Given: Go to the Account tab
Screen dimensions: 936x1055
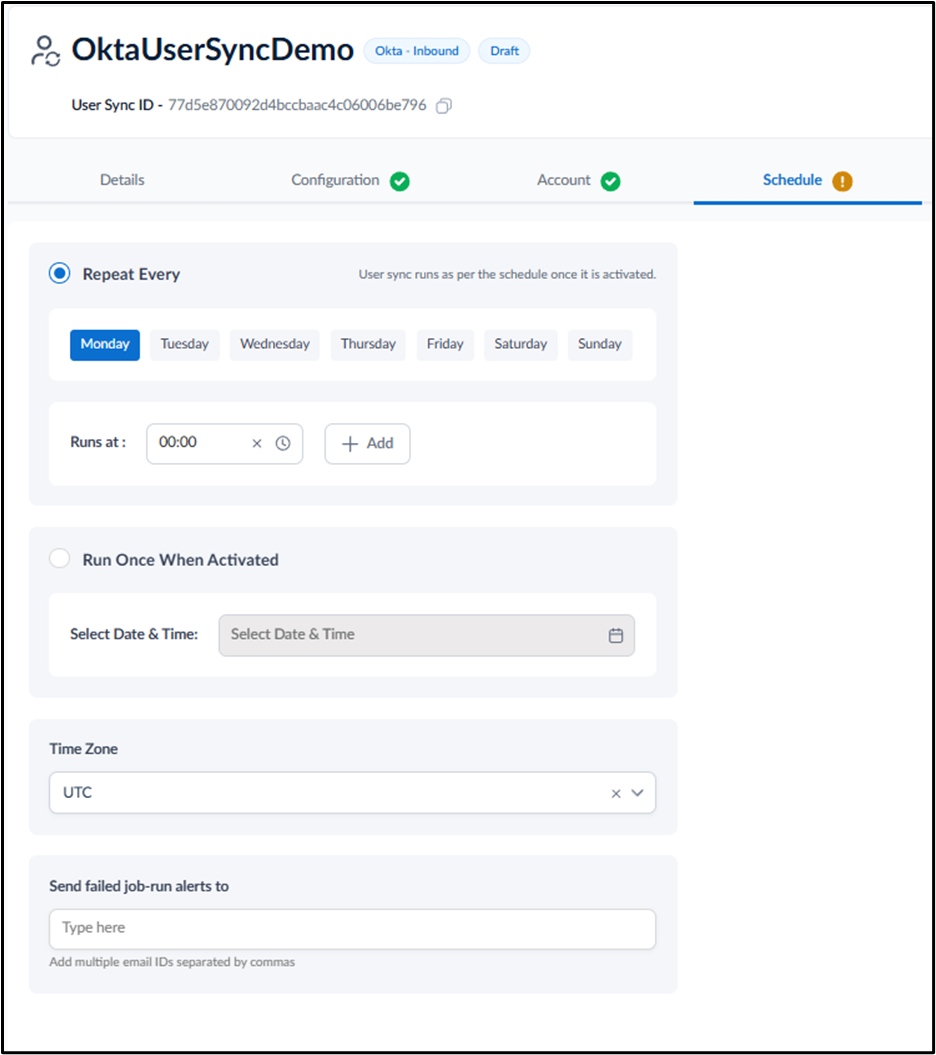Looking at the screenshot, I should pos(564,180).
